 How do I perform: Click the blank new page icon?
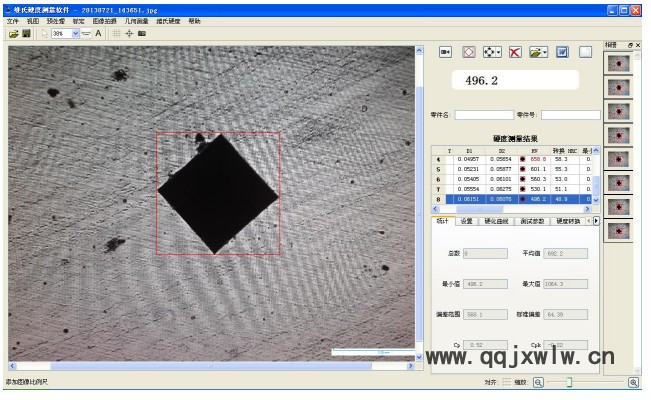585,52
